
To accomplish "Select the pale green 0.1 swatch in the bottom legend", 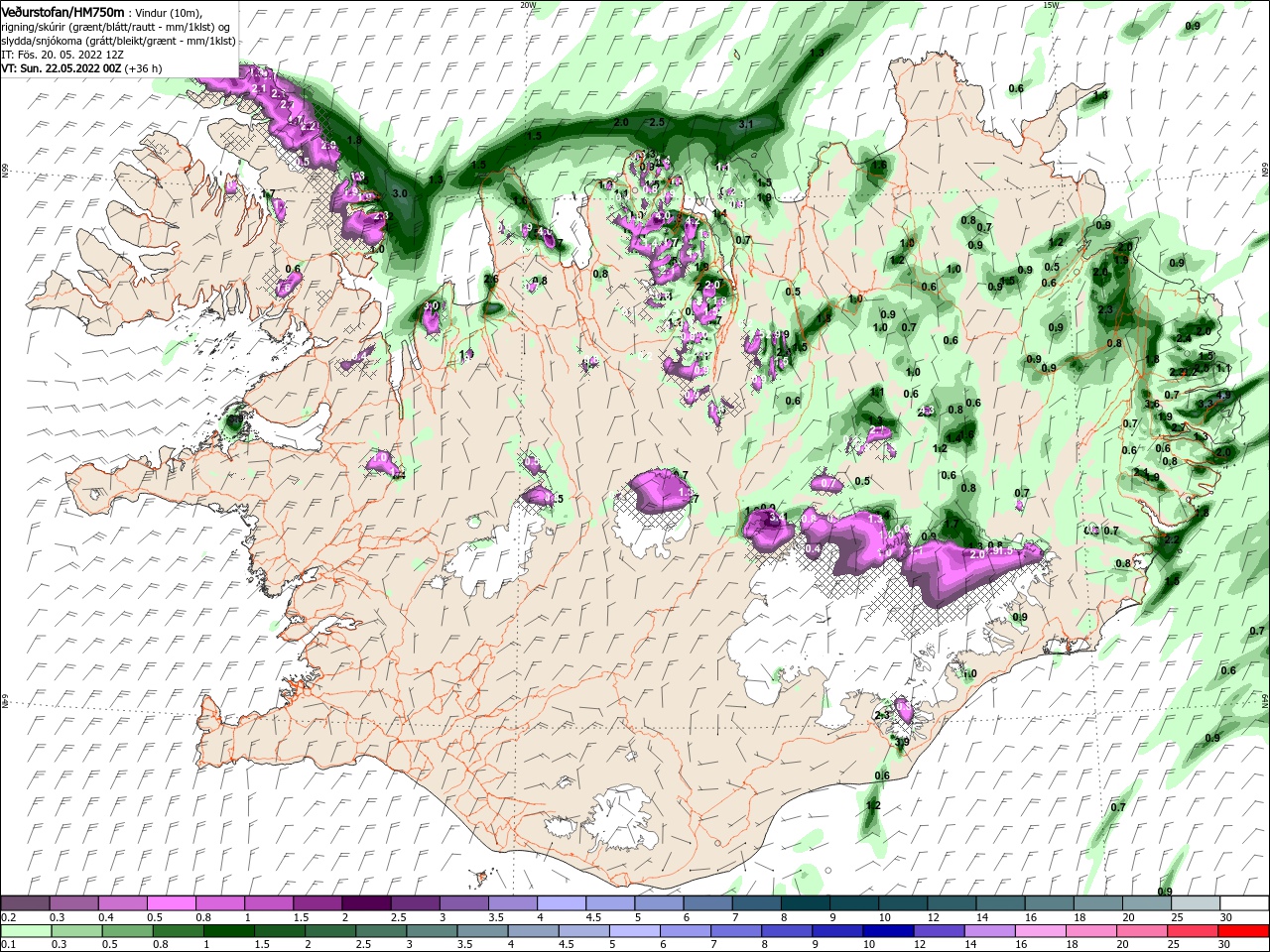I will (x=26, y=931).
